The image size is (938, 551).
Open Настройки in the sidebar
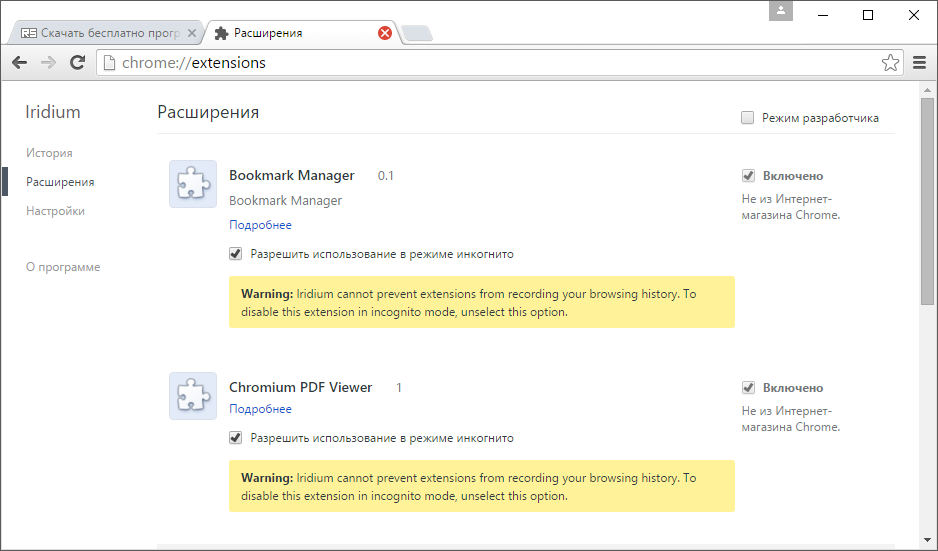pos(55,211)
